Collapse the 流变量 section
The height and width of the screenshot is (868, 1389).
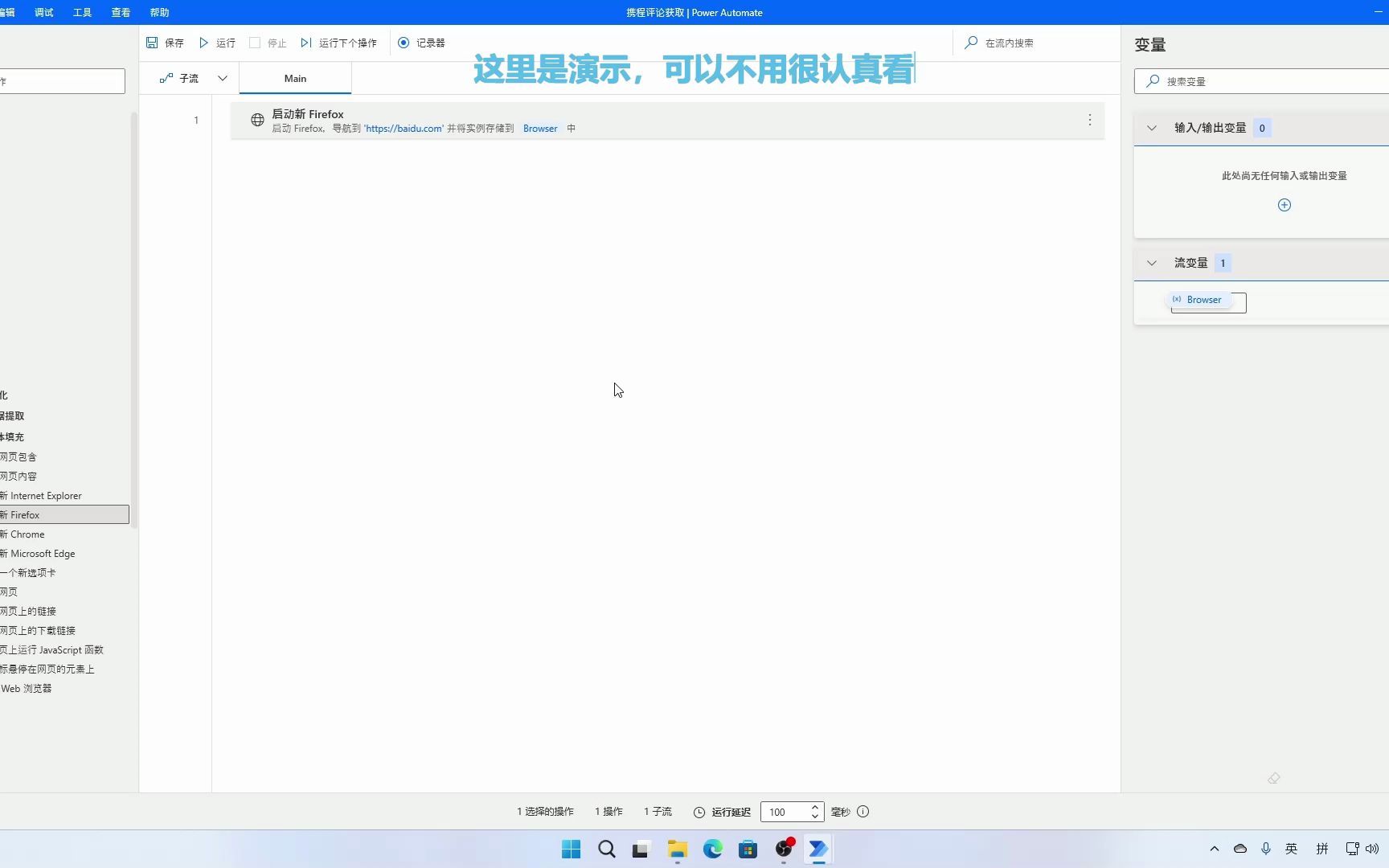point(1151,263)
